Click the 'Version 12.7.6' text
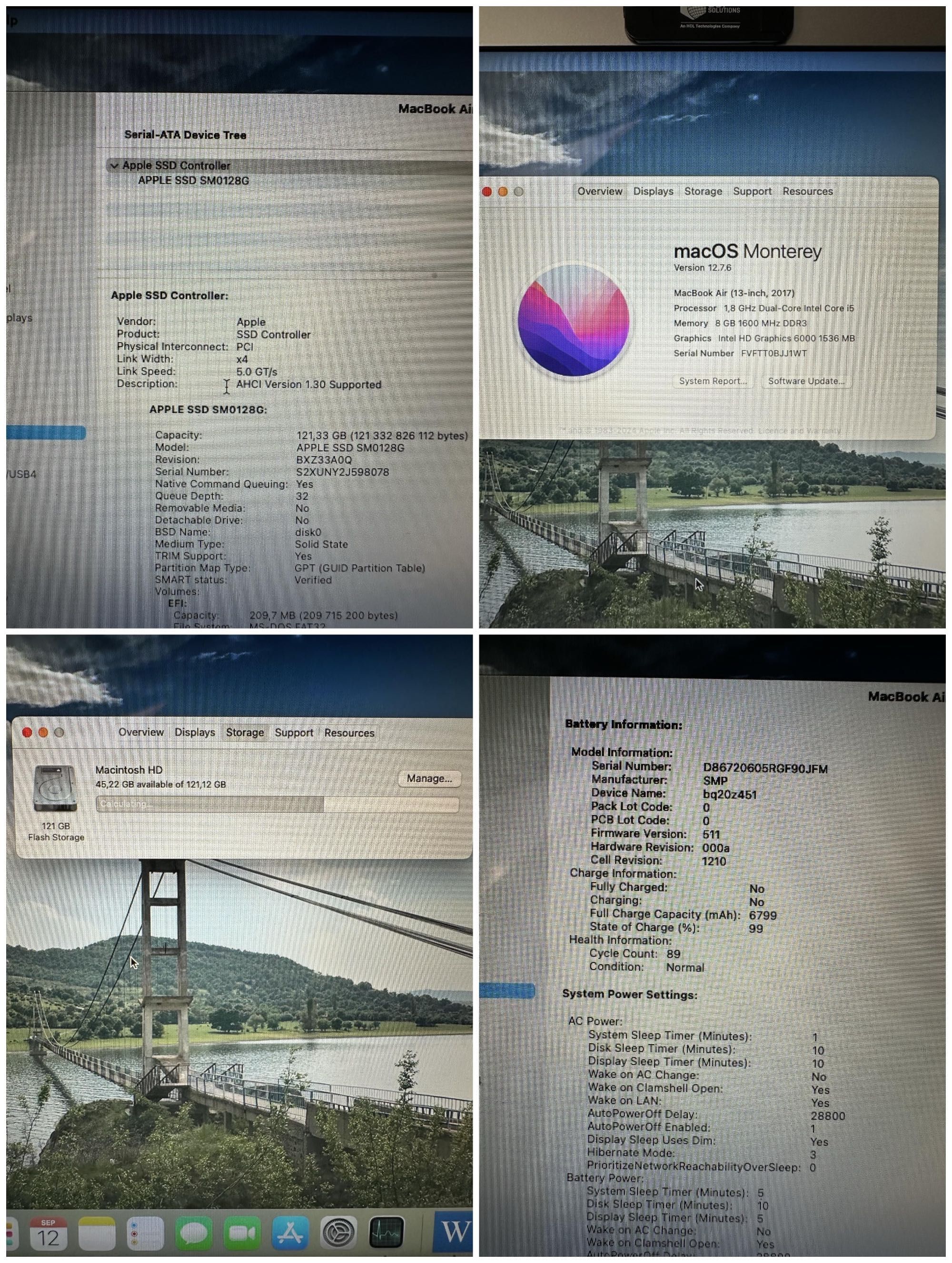 click(703, 268)
